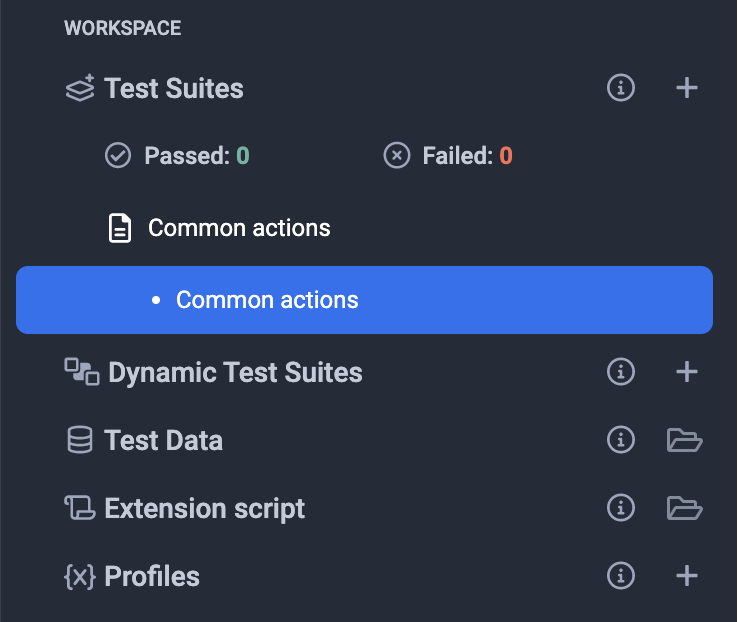The height and width of the screenshot is (622, 740).
Task: View the Profiles info icon
Action: (621, 576)
